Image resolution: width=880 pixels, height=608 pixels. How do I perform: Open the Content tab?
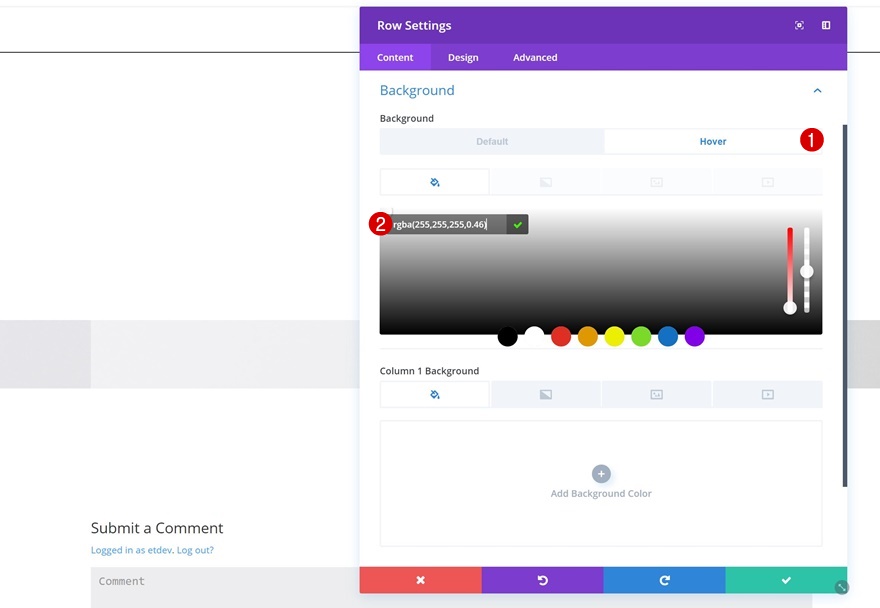pos(395,57)
